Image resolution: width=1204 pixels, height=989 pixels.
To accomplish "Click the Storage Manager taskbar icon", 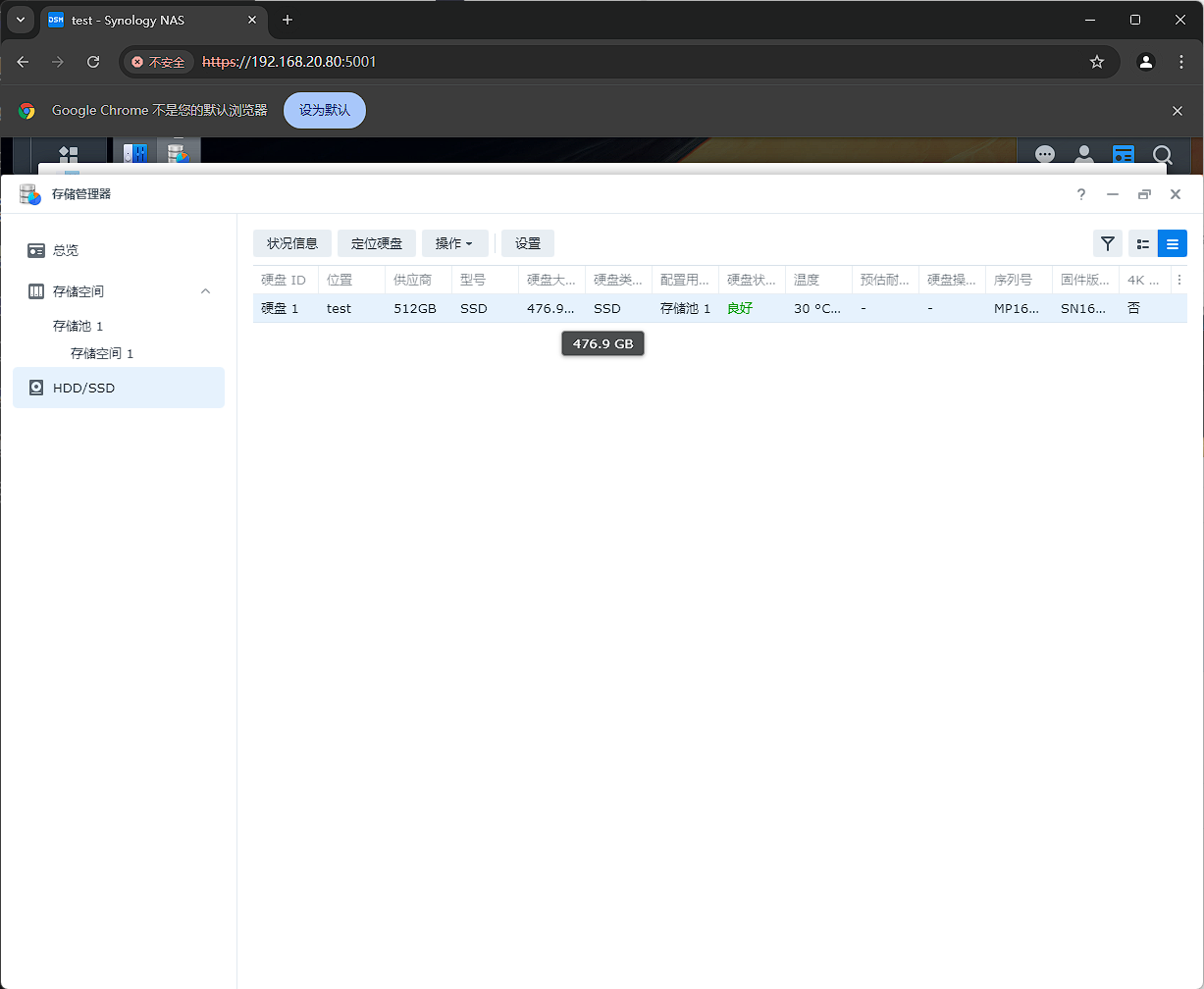I will point(178,154).
